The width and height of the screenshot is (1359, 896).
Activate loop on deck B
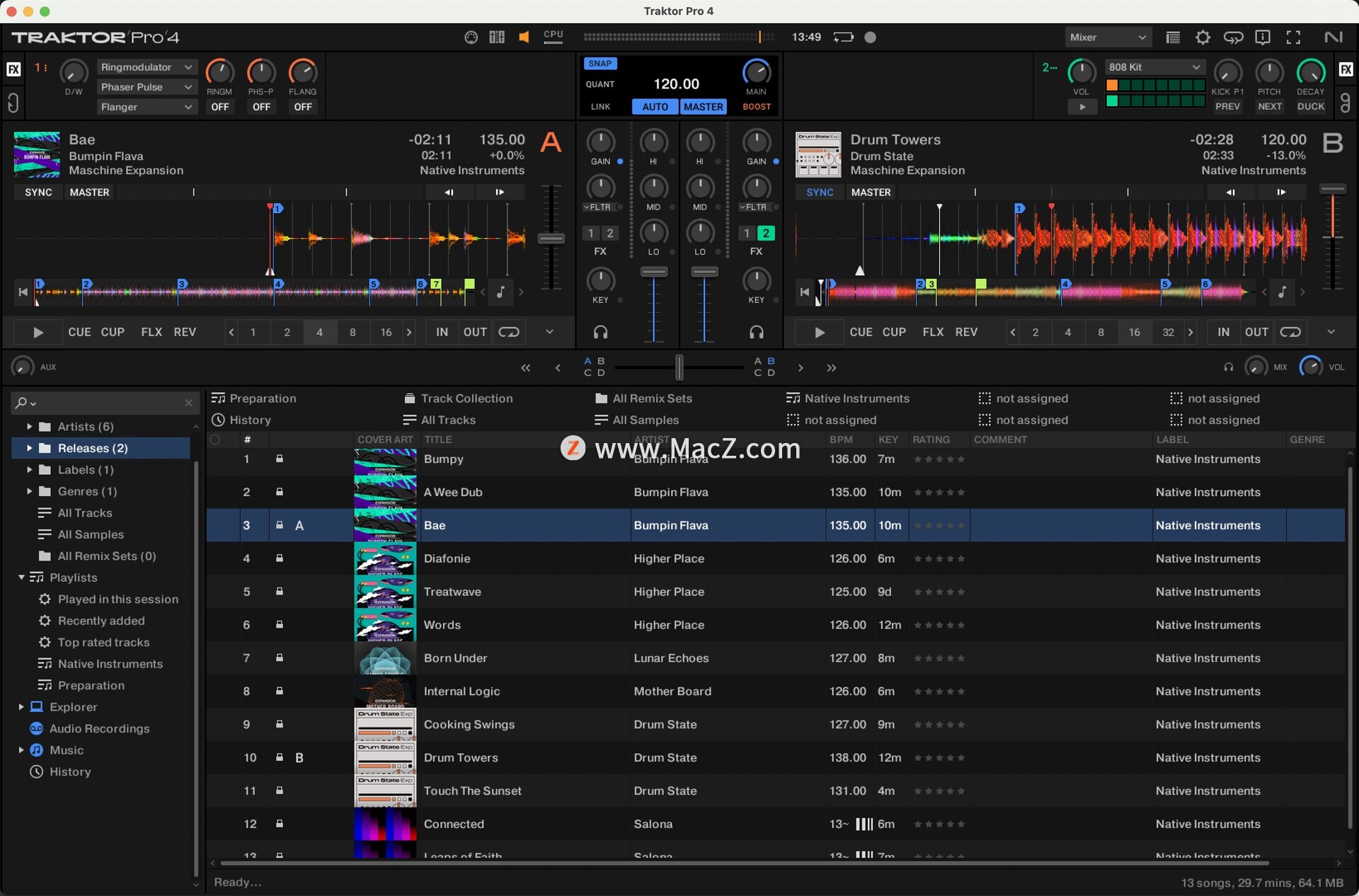click(1290, 332)
